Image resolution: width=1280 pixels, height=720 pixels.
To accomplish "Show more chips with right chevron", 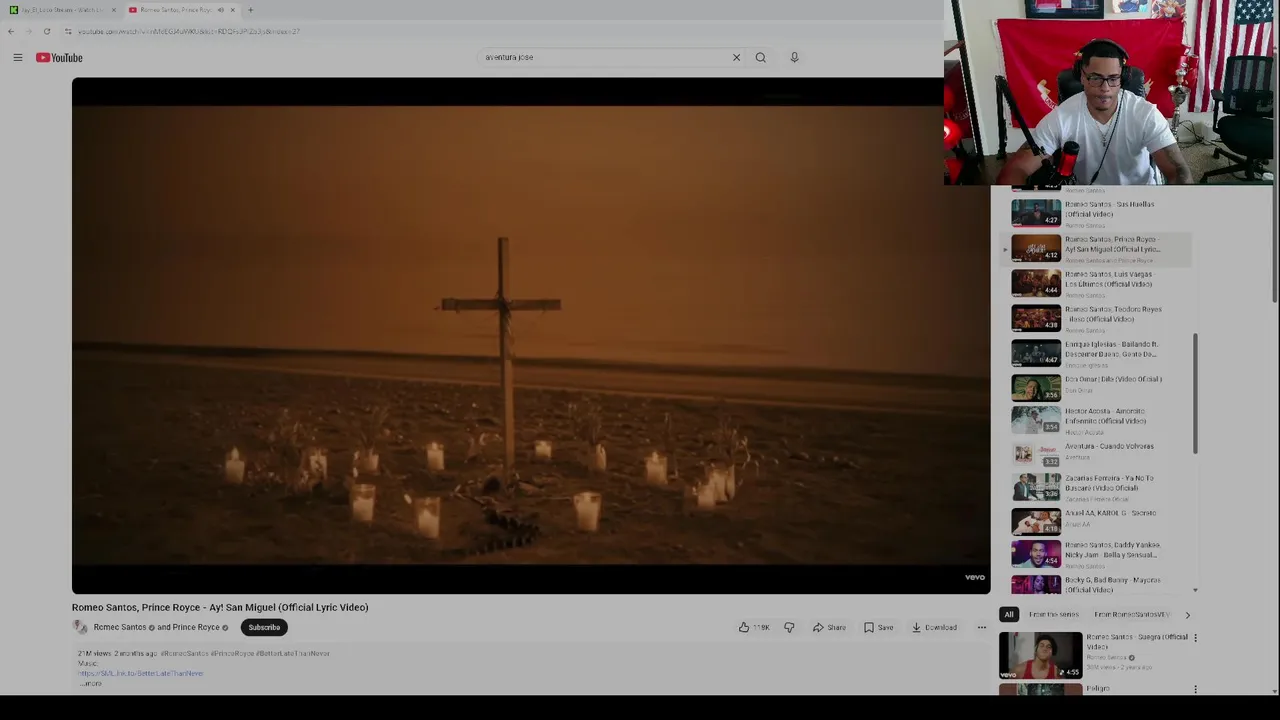I will point(1187,615).
